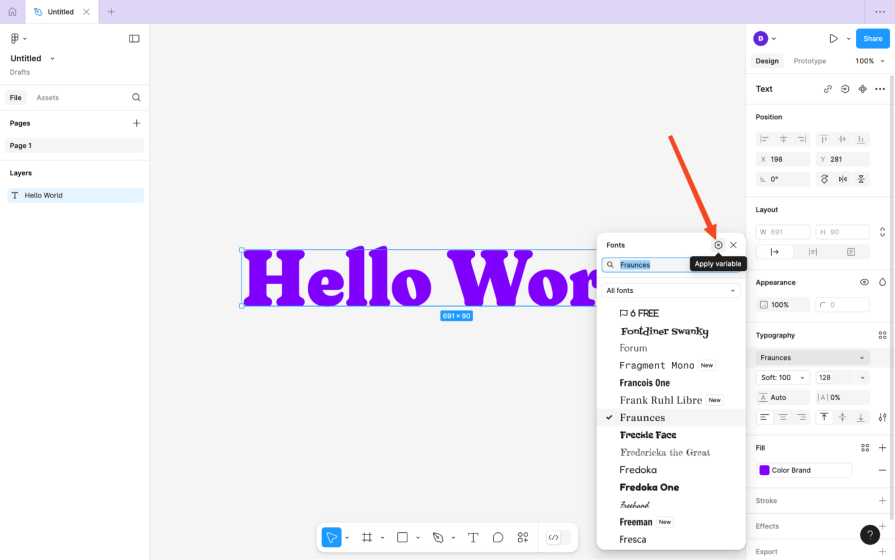Switch to the Assets tab
This screenshot has height=560, width=895.
point(47,98)
